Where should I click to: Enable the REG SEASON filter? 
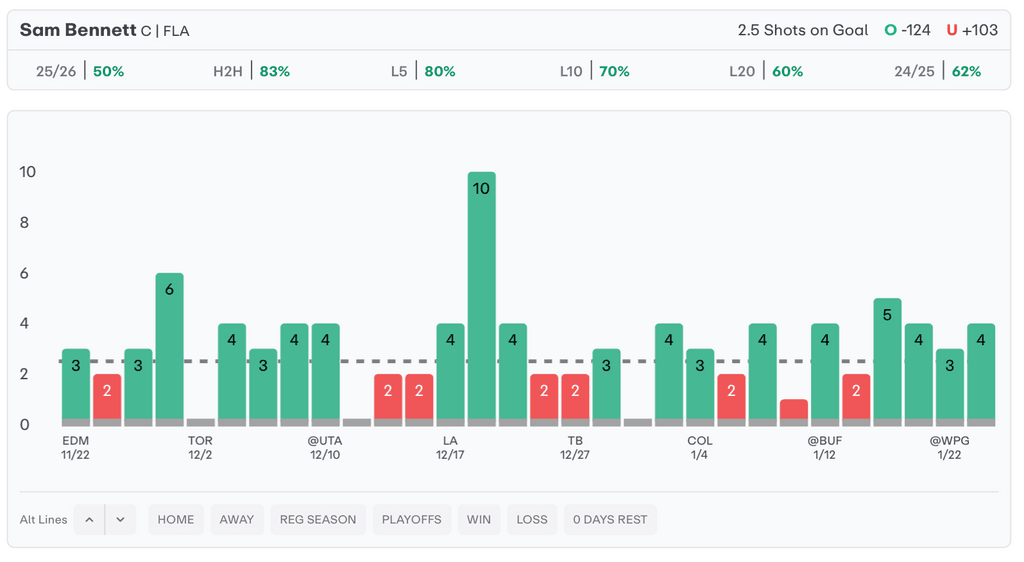[318, 520]
